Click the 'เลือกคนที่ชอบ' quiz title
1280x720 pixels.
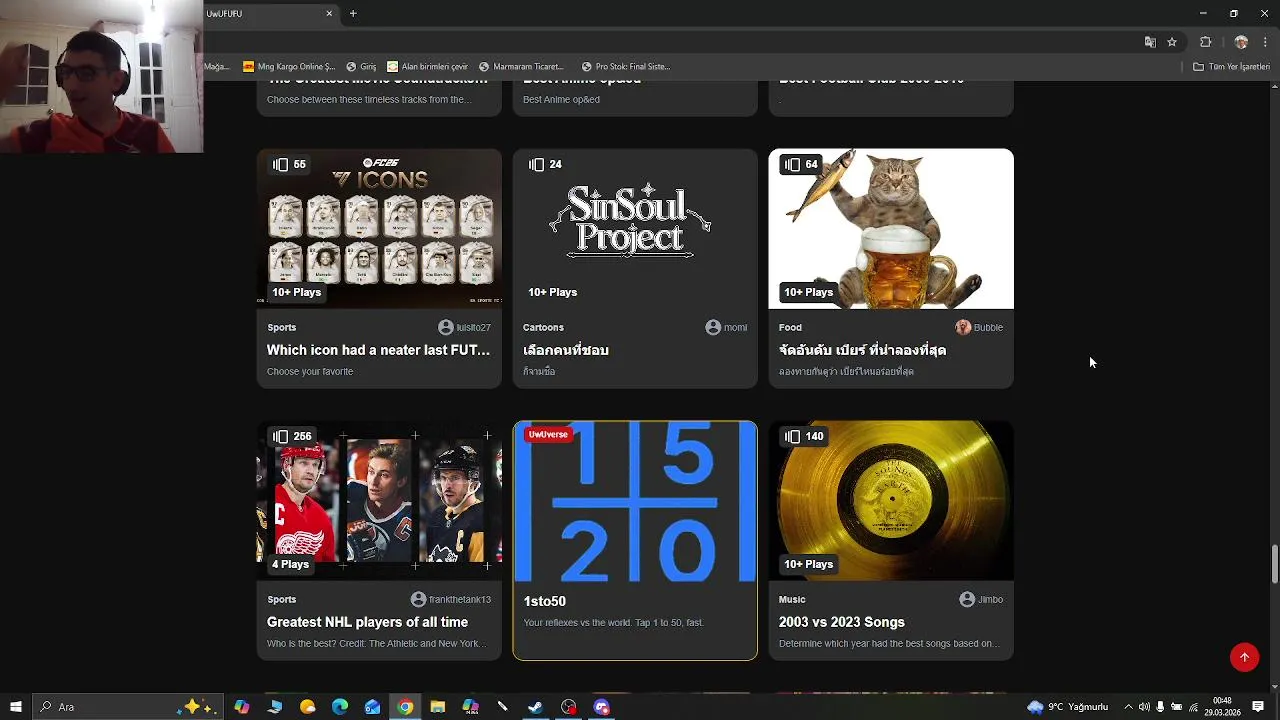(x=566, y=350)
